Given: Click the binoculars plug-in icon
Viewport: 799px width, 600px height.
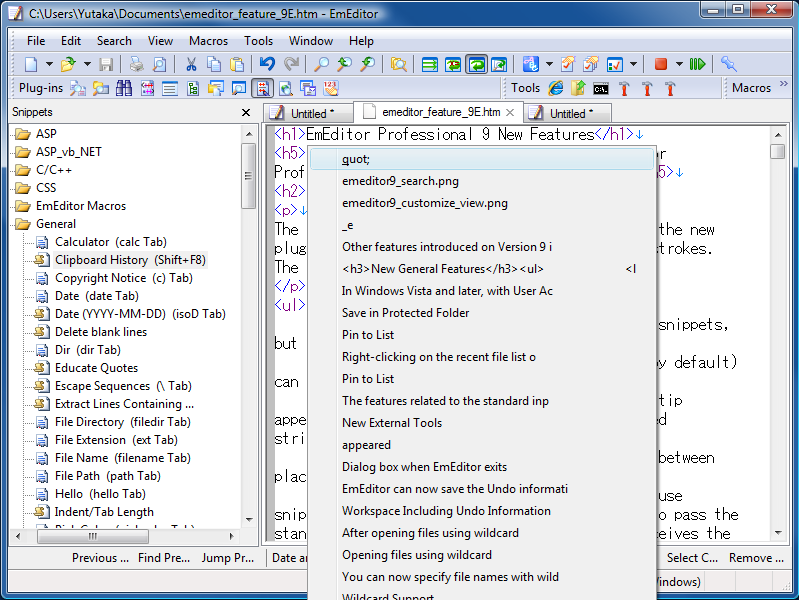Looking at the screenshot, I should (124, 88).
